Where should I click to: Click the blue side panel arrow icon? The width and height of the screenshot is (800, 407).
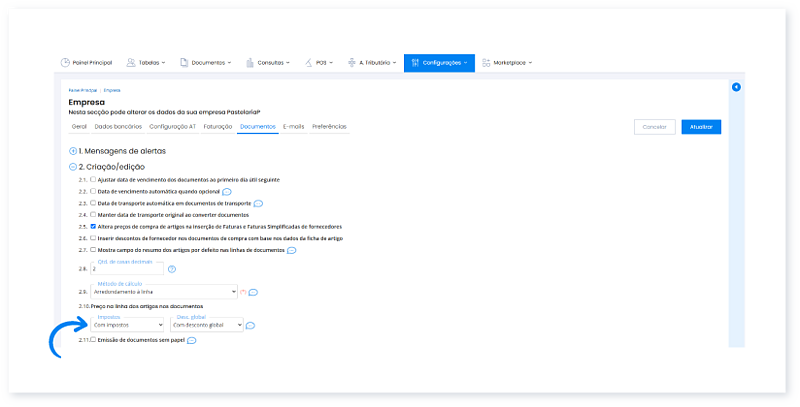click(x=736, y=88)
